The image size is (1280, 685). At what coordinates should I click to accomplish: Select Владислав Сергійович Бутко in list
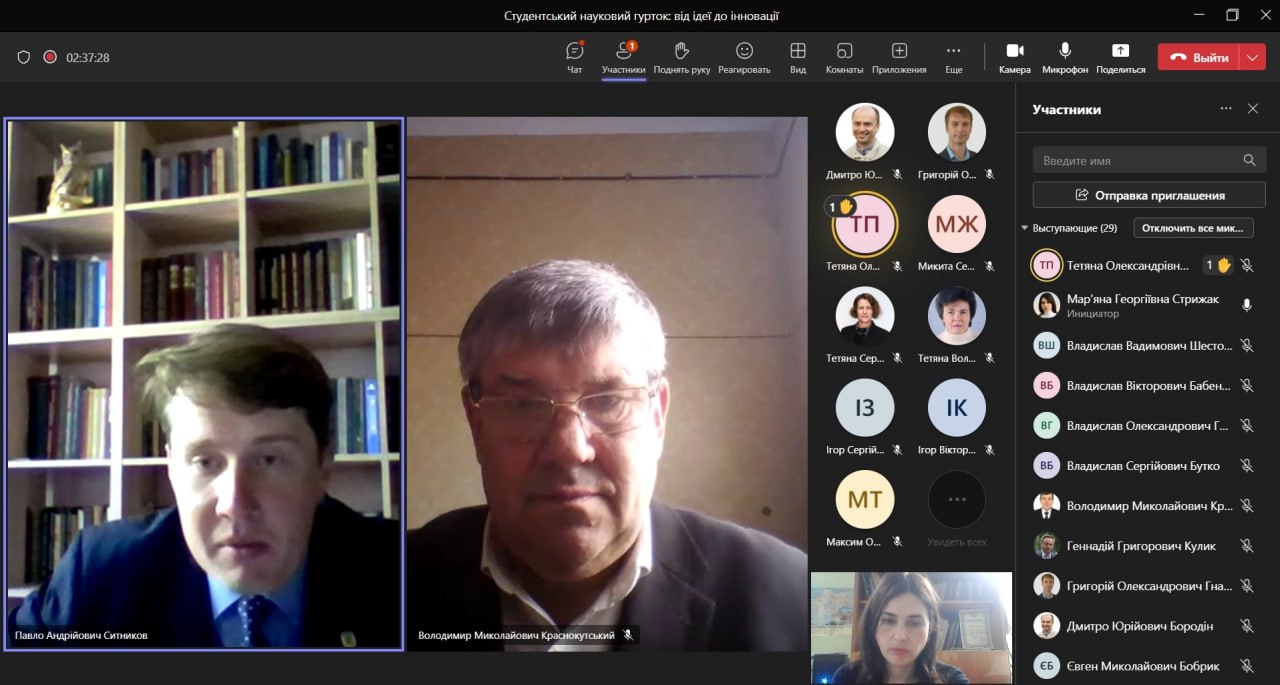[1143, 465]
